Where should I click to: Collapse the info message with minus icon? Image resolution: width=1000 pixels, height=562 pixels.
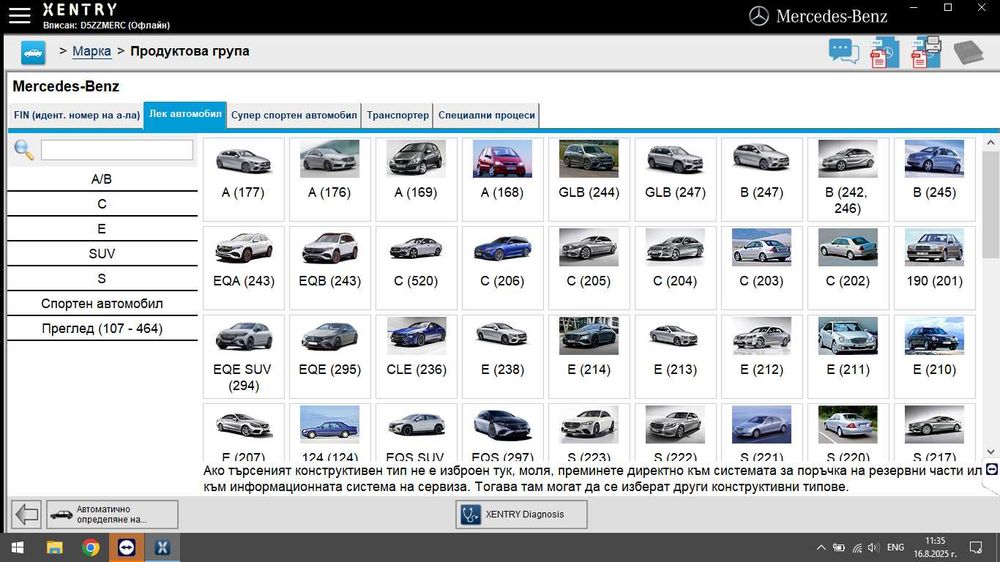[x=991, y=469]
